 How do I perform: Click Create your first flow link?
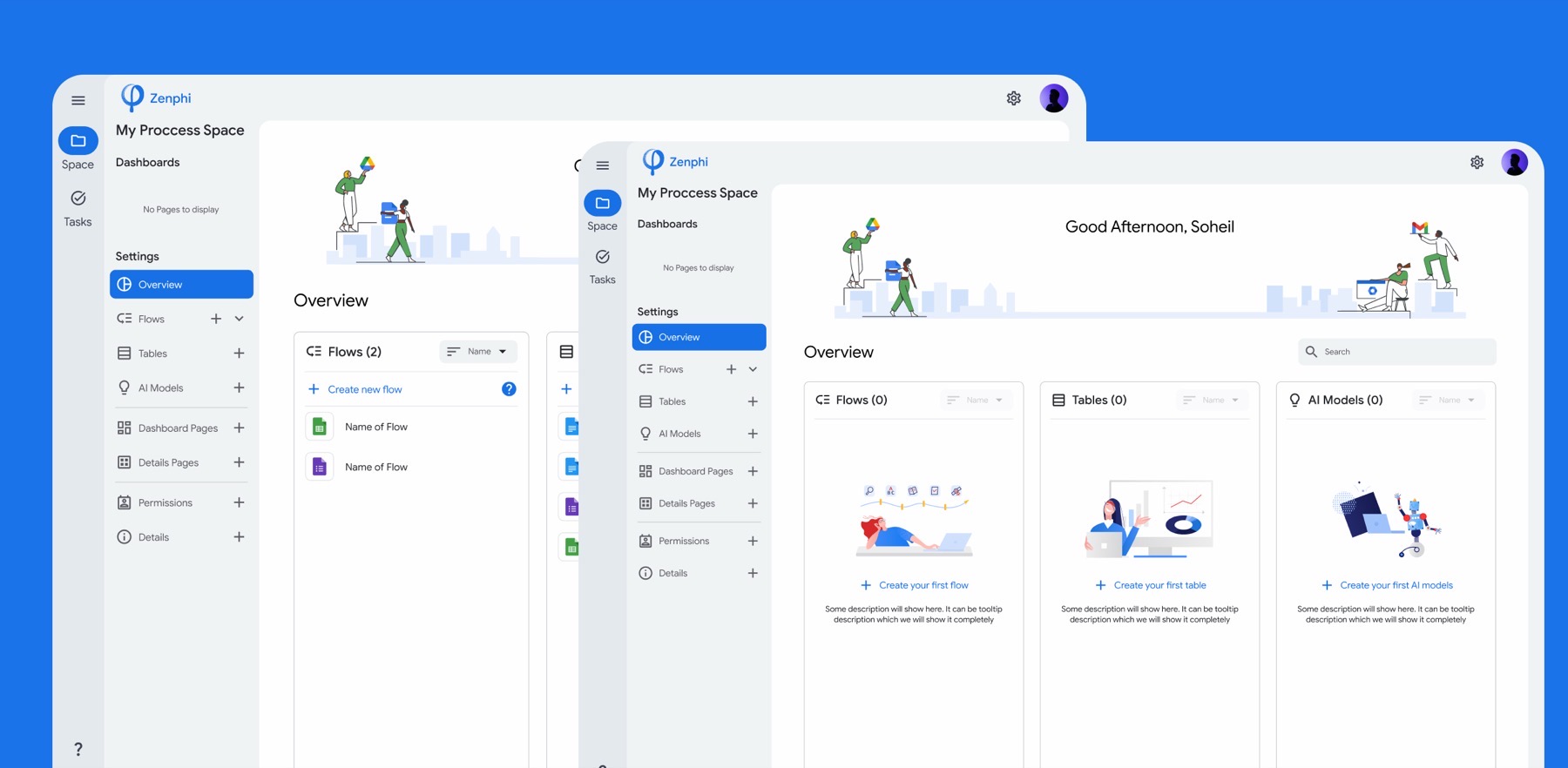[915, 585]
